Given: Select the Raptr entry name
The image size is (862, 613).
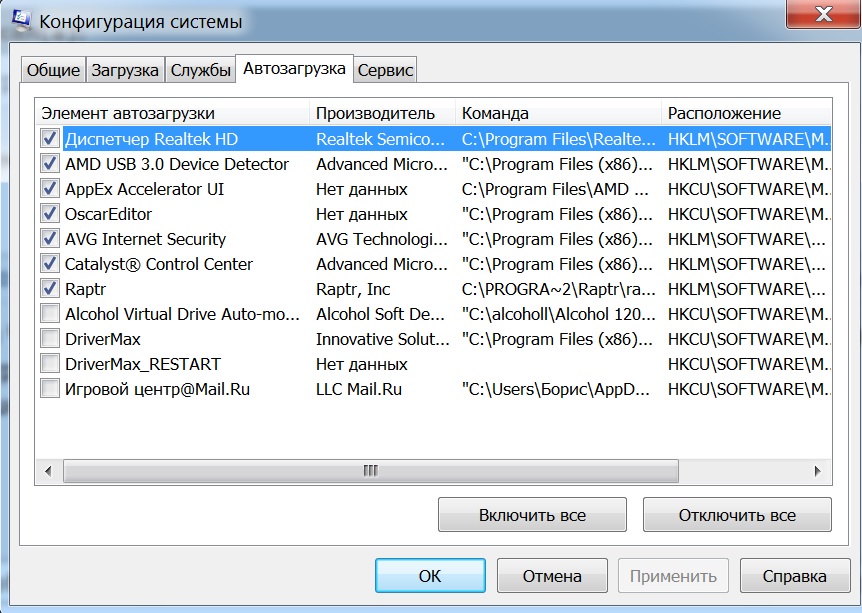Looking at the screenshot, I should tap(85, 289).
